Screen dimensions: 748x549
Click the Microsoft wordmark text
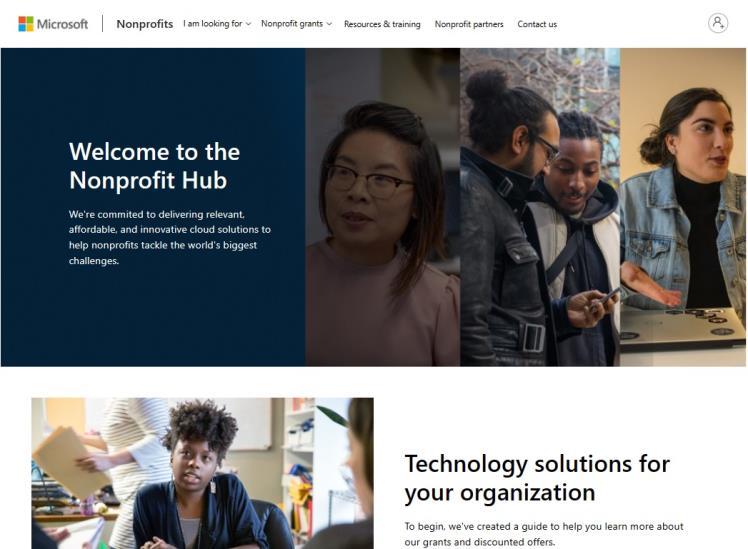coord(62,24)
